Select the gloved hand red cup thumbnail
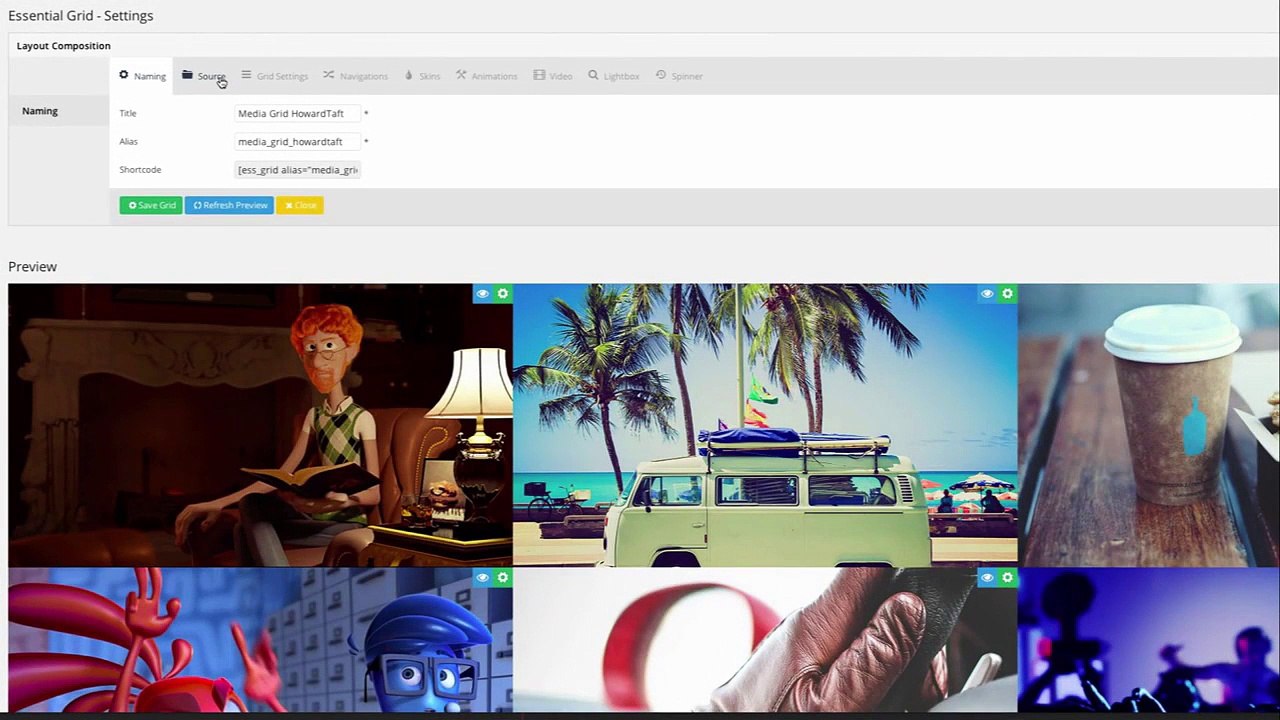Image resolution: width=1280 pixels, height=720 pixels. tap(765, 640)
